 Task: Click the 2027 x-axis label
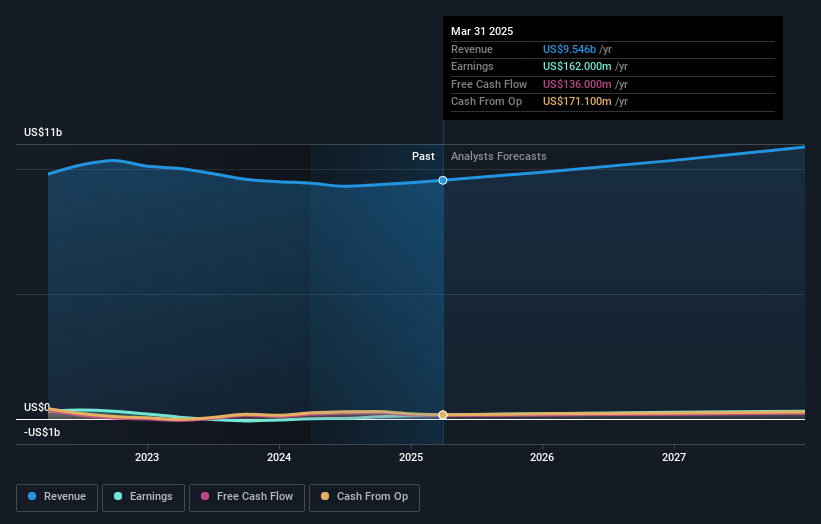click(x=674, y=457)
